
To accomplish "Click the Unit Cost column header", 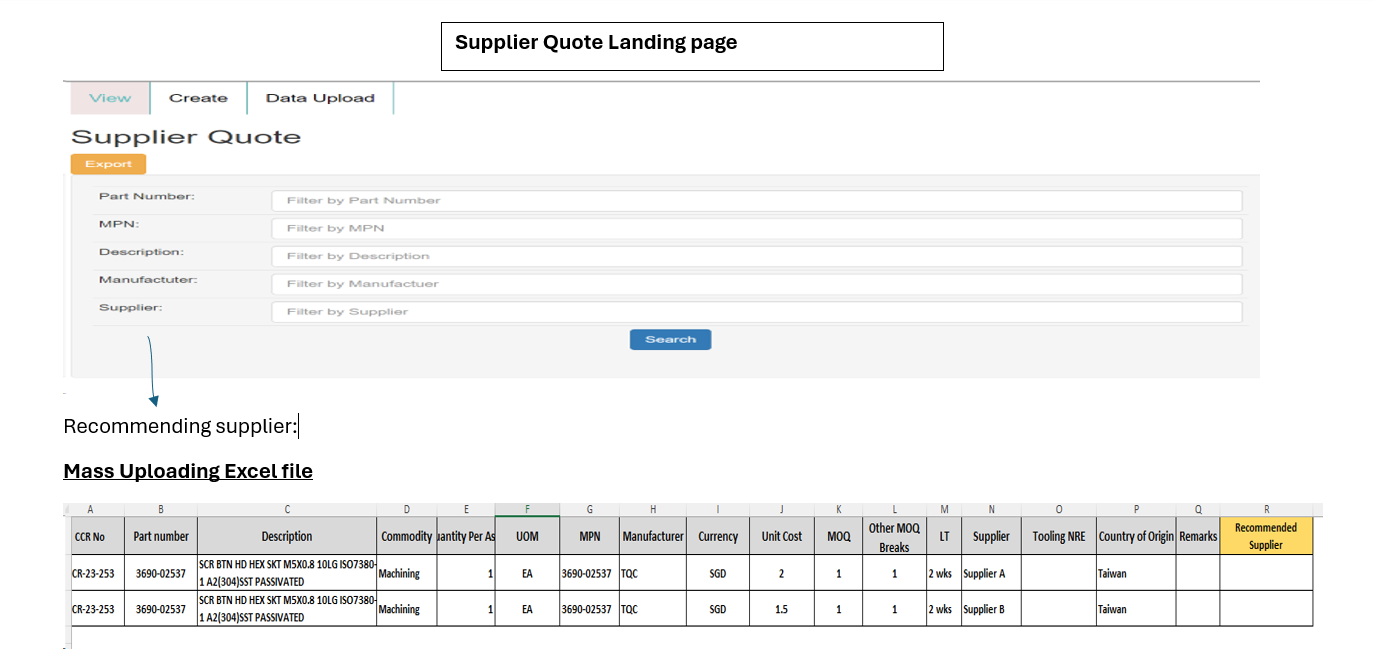I will tap(781, 536).
